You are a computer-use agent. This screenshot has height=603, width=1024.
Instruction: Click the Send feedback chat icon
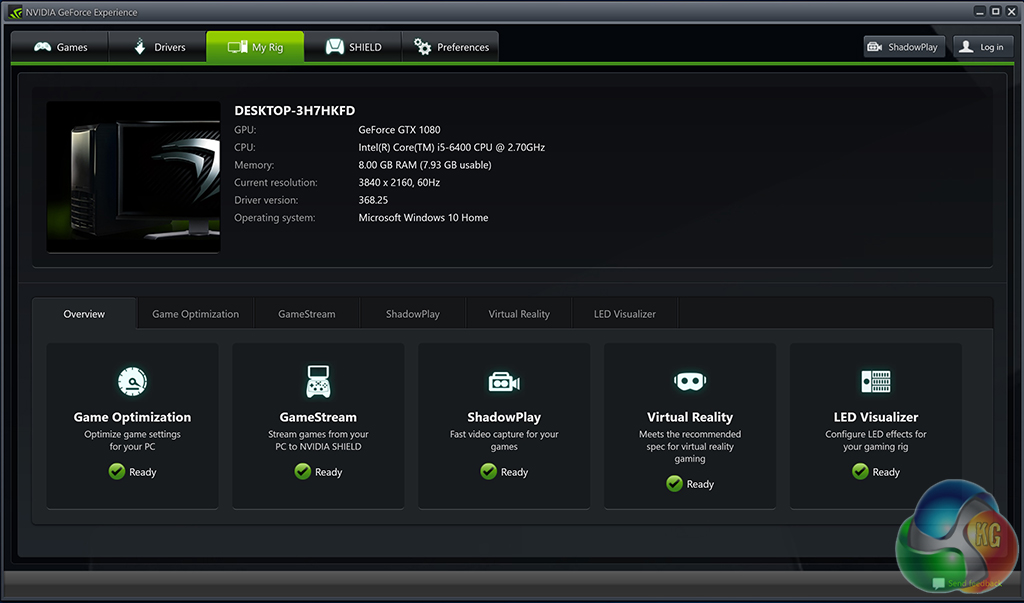click(x=938, y=583)
